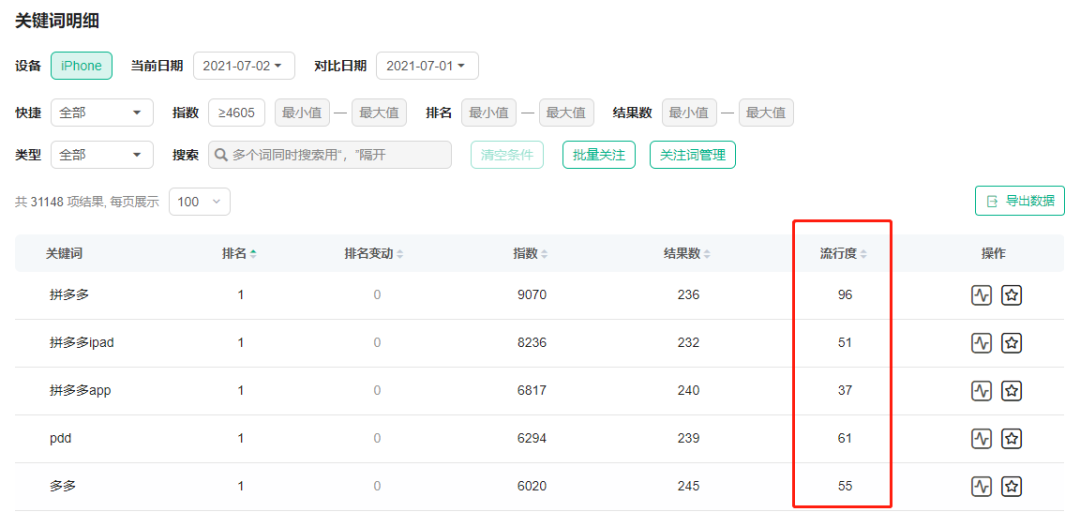Select the ≥4605 index preset
This screenshot has height=512, width=1080.
click(x=236, y=113)
